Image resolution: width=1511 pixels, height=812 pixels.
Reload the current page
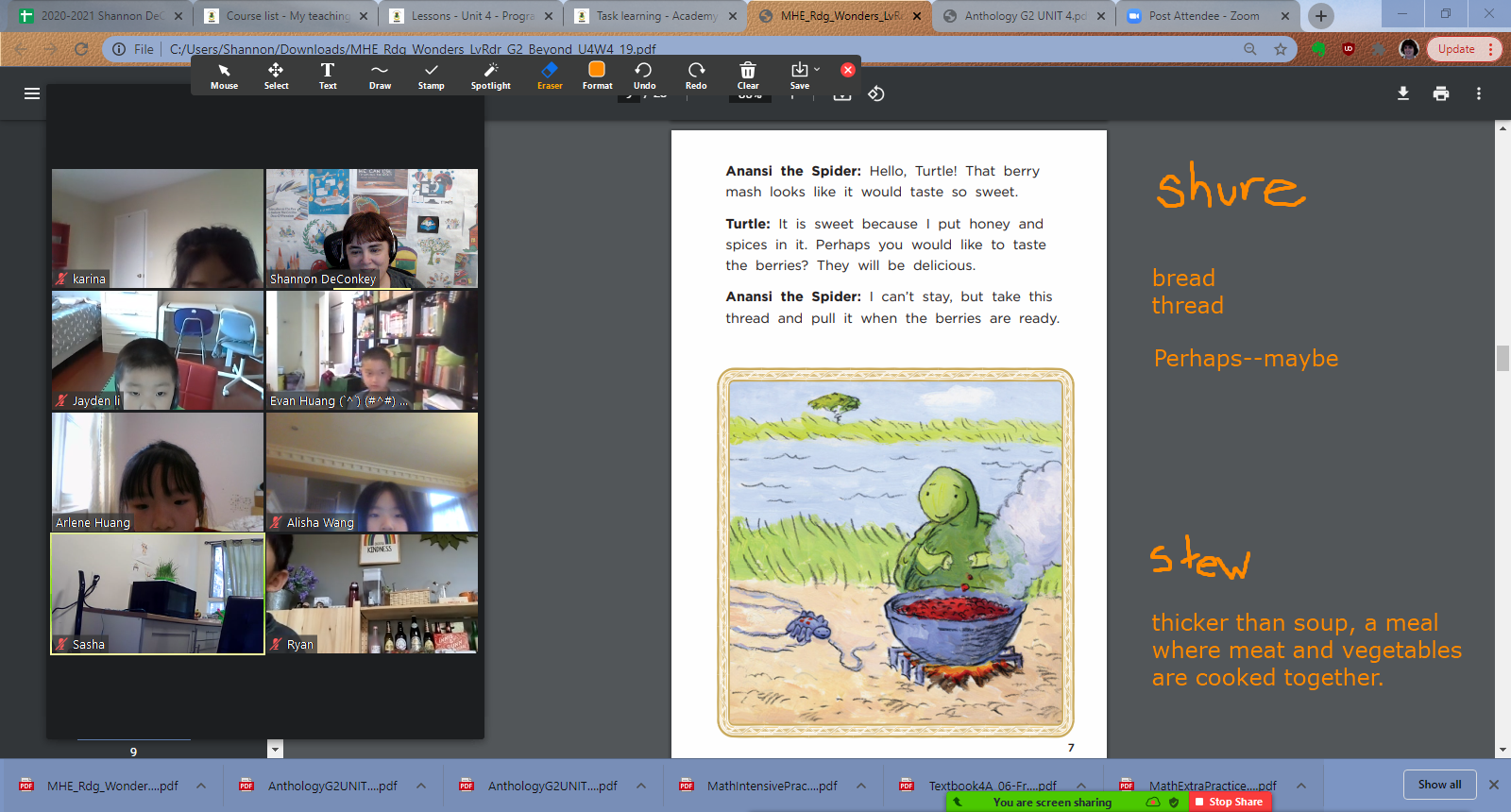pyautogui.click(x=81, y=49)
